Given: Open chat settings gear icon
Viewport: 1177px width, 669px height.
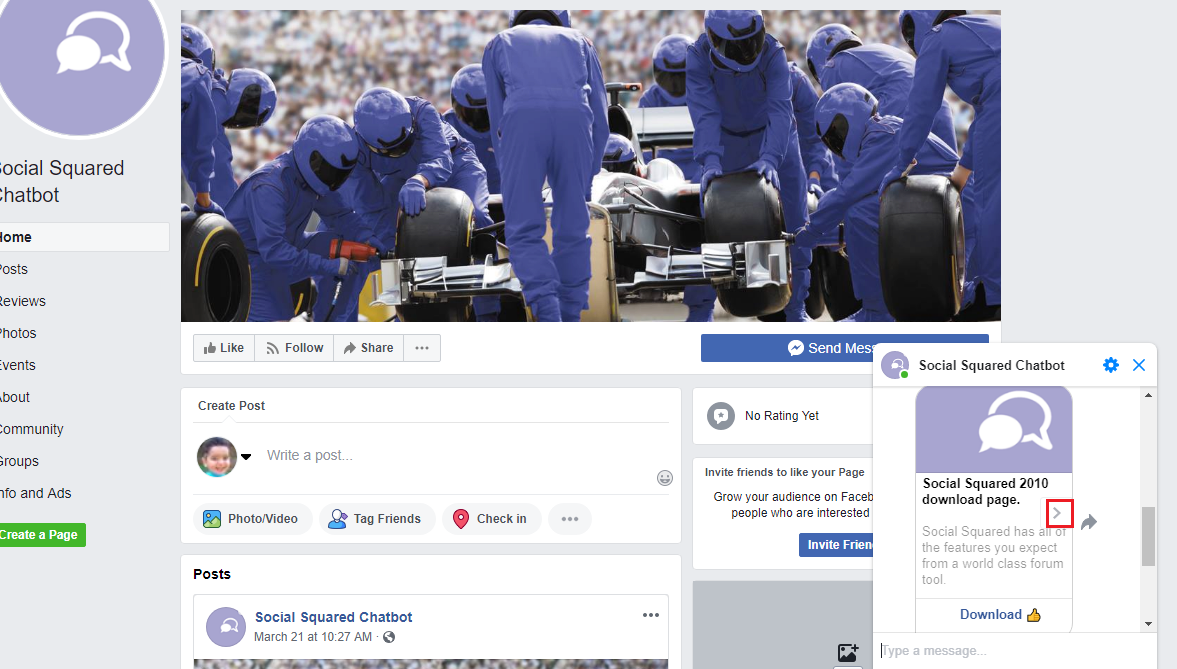Looking at the screenshot, I should pyautogui.click(x=1110, y=365).
